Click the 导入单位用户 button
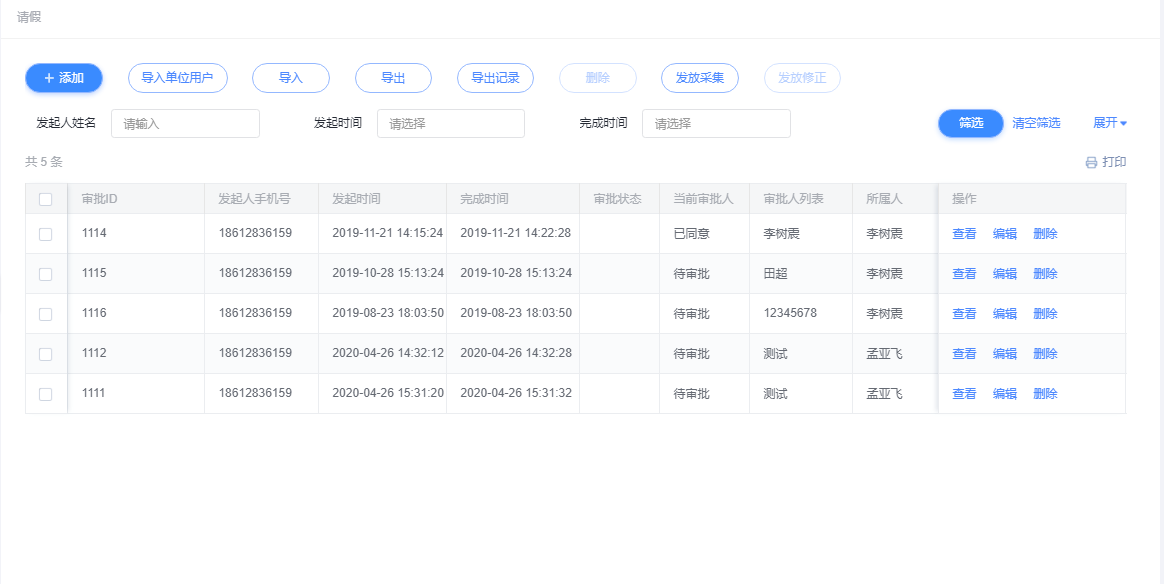This screenshot has width=1164, height=584. [177, 78]
